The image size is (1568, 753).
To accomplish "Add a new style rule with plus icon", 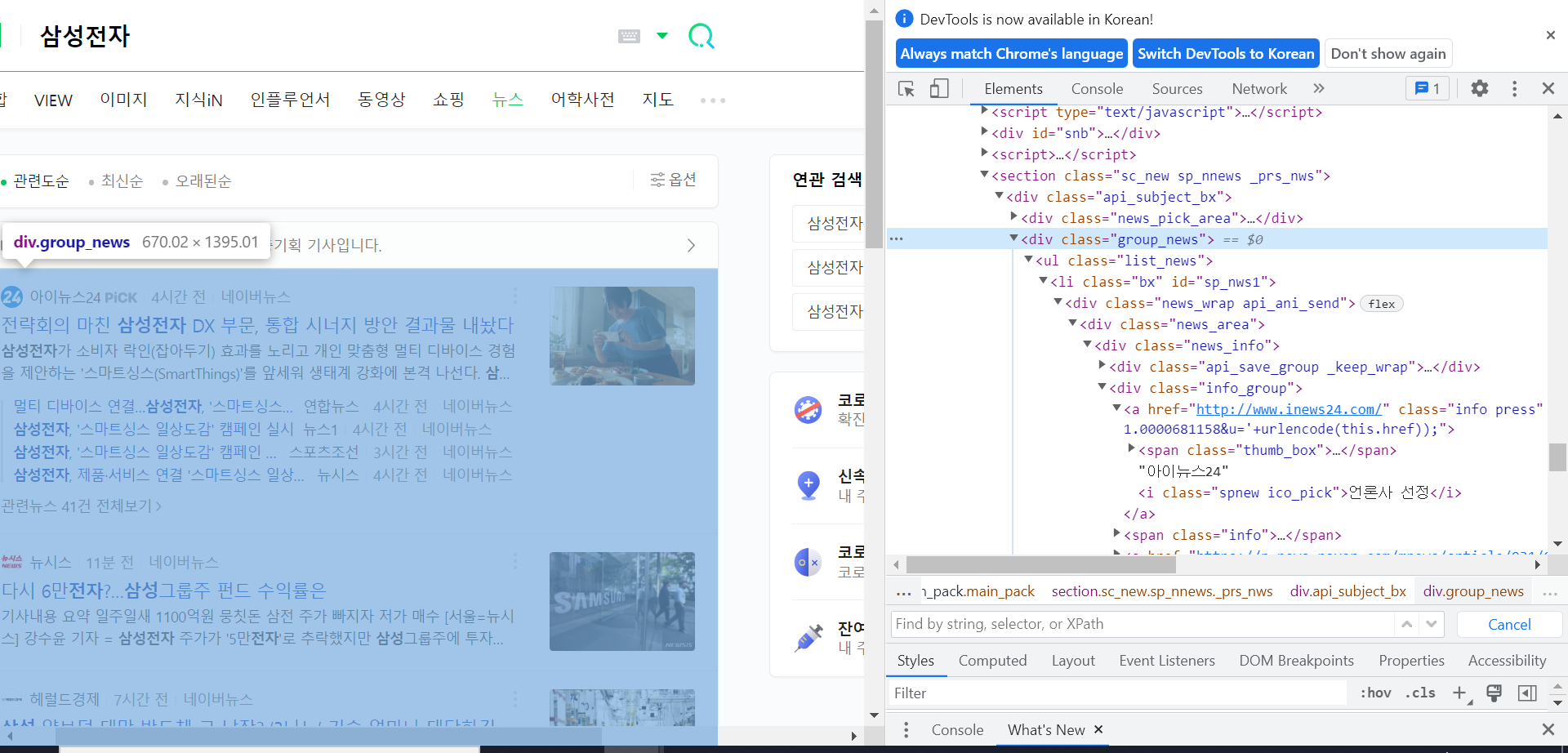I will point(1460,693).
